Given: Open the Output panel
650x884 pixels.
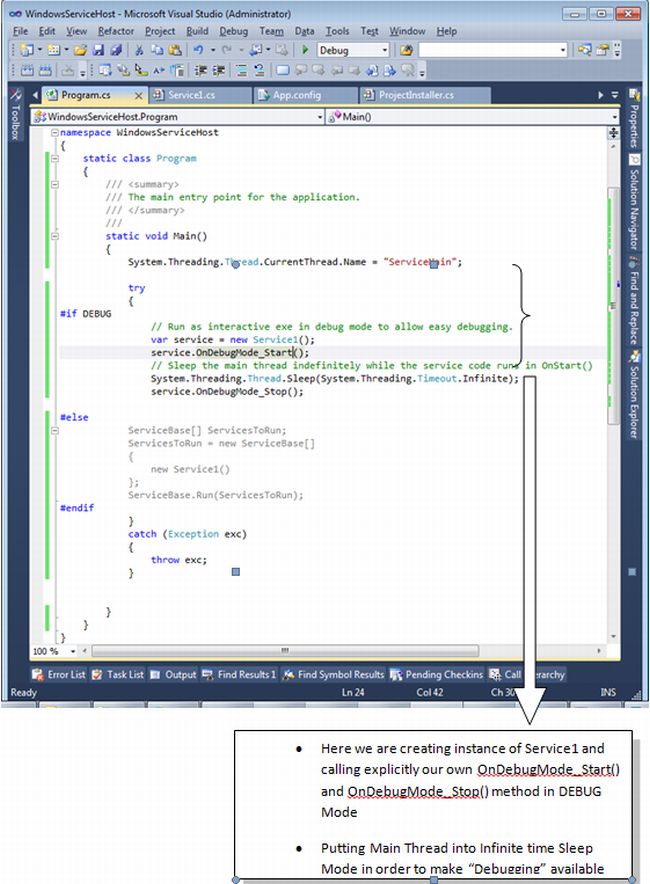Looking at the screenshot, I should [174, 674].
